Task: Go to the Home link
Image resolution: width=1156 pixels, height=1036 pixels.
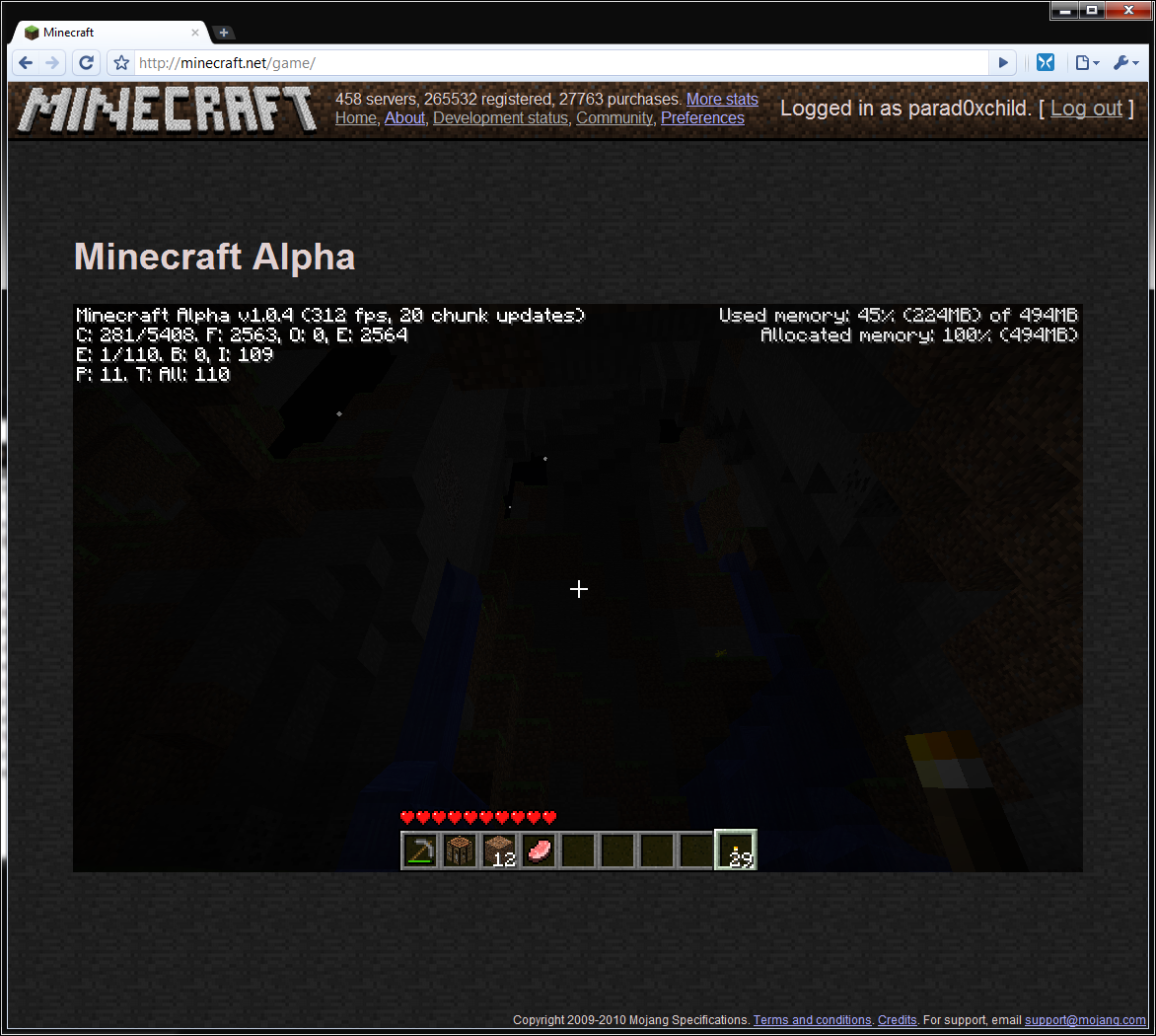Action: [x=355, y=118]
